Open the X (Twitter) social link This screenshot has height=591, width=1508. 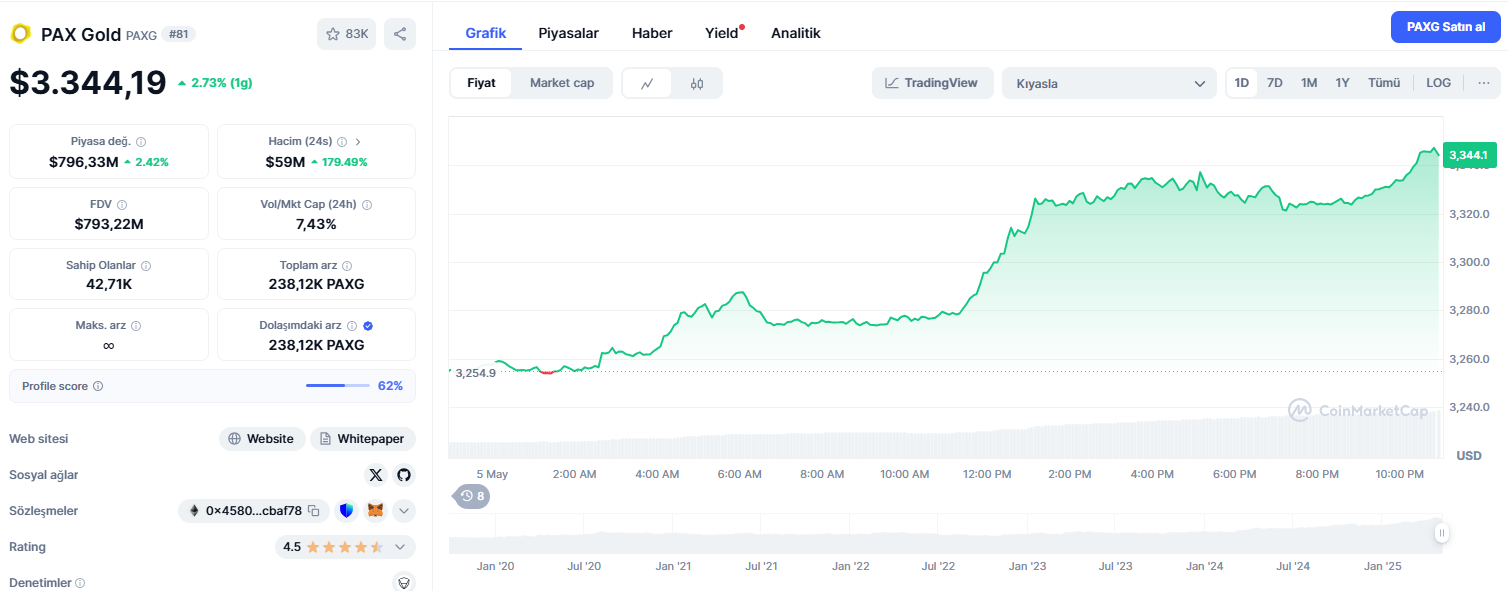(376, 475)
